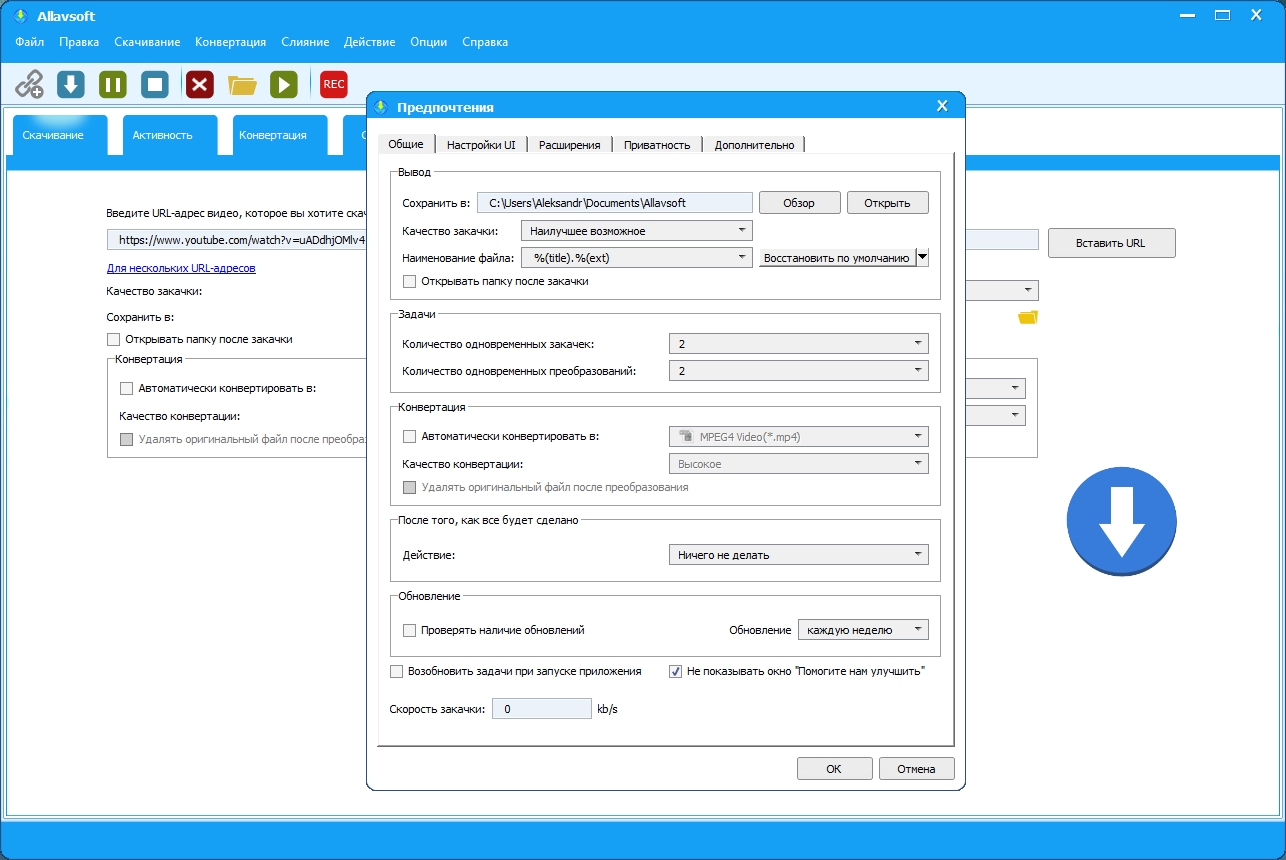Go to the 'Приватность' tab

point(657,144)
